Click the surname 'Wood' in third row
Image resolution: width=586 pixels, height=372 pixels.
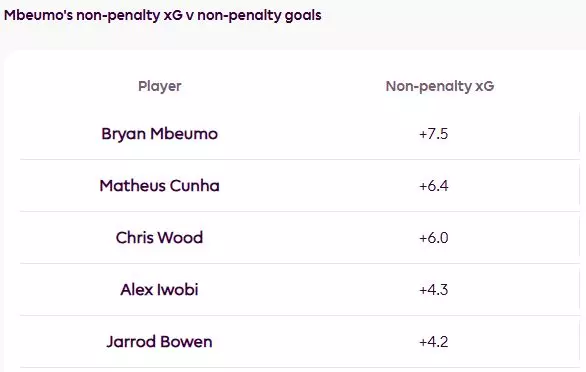pyautogui.click(x=179, y=238)
